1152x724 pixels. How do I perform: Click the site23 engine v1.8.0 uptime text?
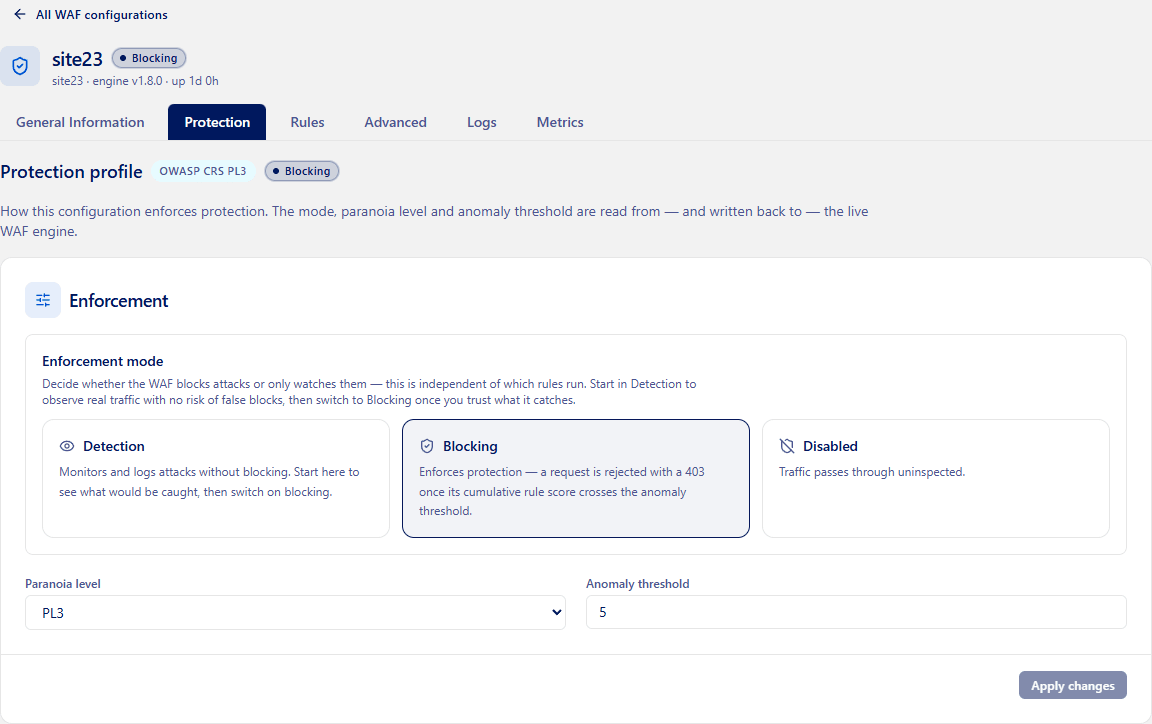point(135,81)
